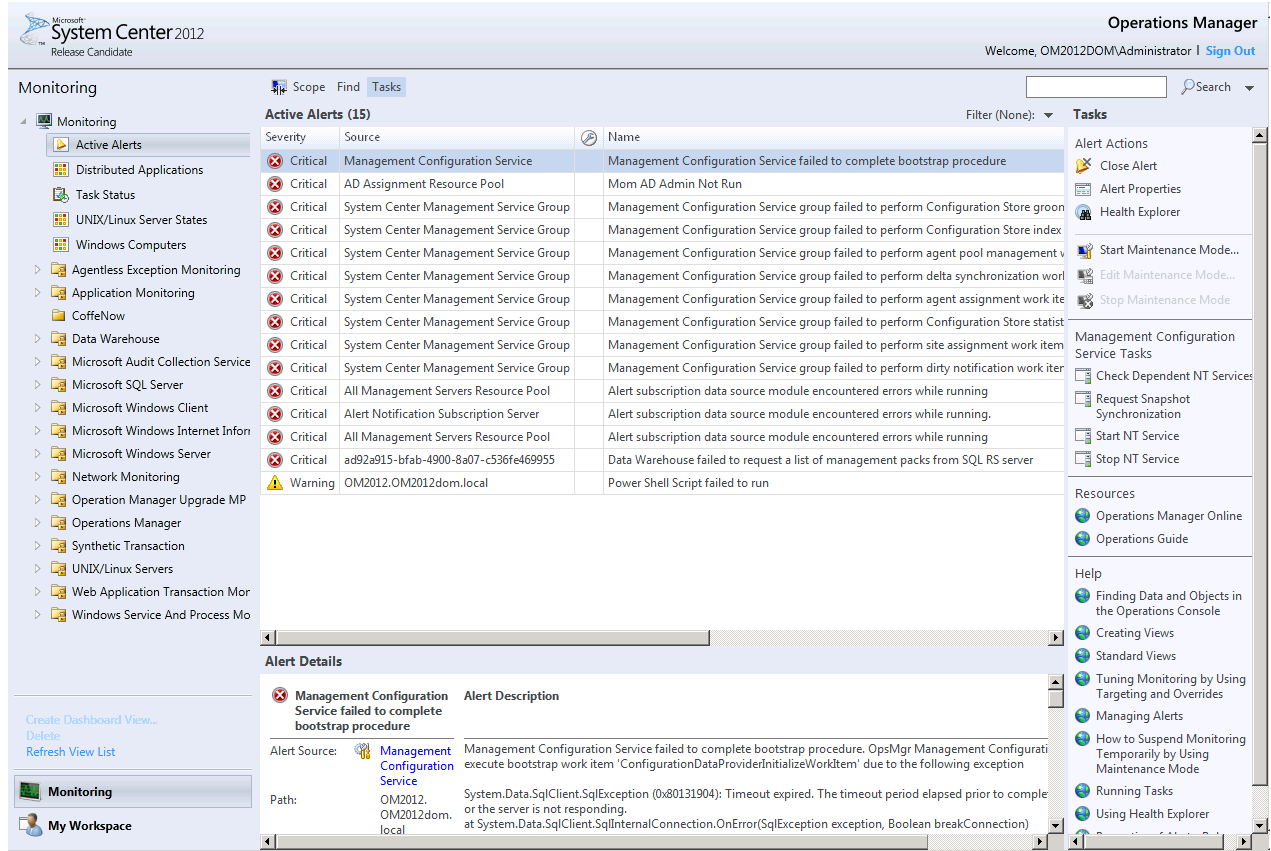Click the Sign Out link
Screen dimensions: 1271x851
click(1230, 51)
